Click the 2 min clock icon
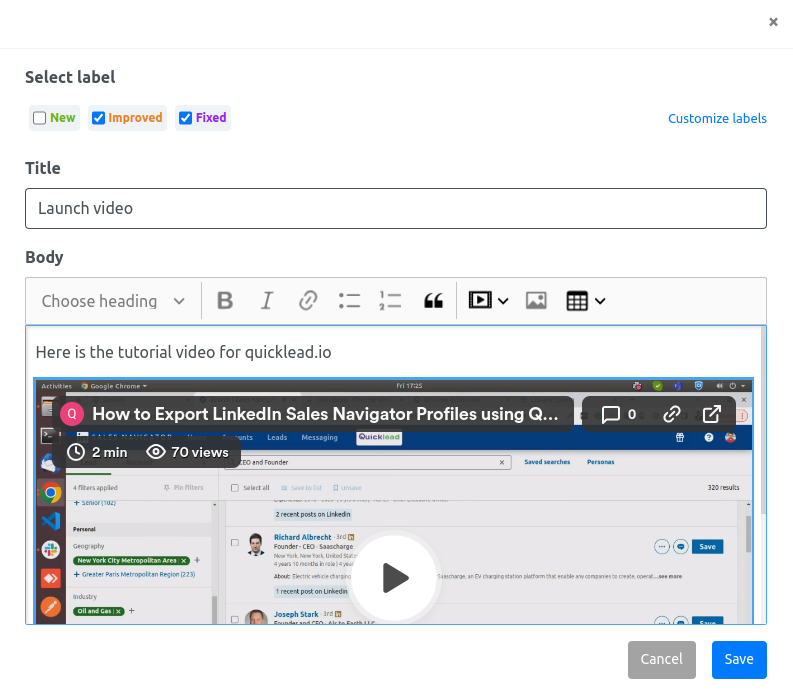This screenshot has width=793, height=694. coord(76,452)
